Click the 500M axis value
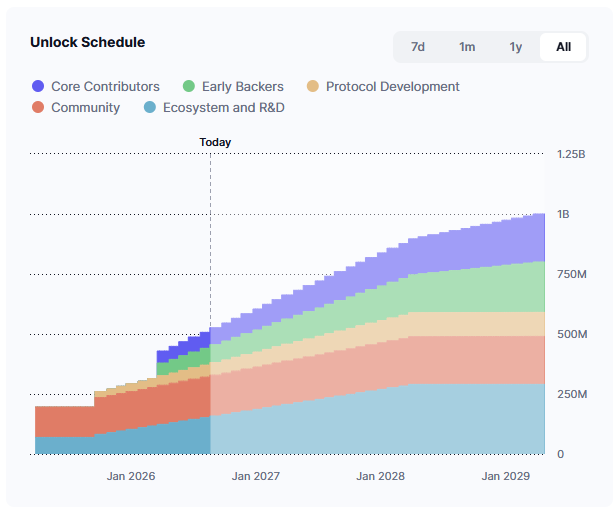The height and width of the screenshot is (509, 616). pyautogui.click(x=572, y=335)
